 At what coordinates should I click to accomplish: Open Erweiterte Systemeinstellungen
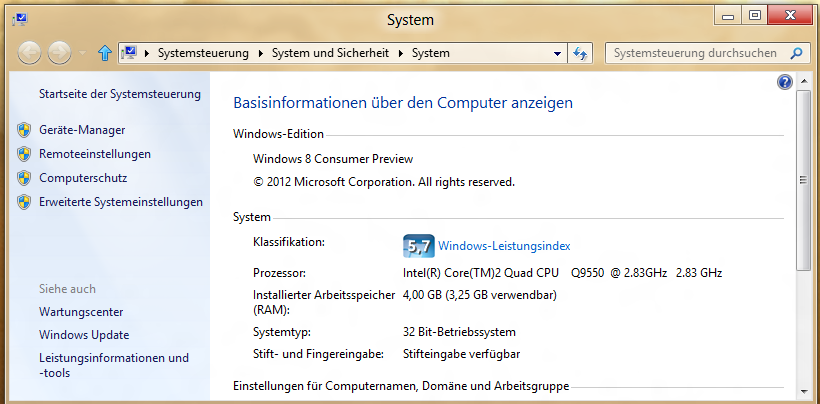coord(121,202)
